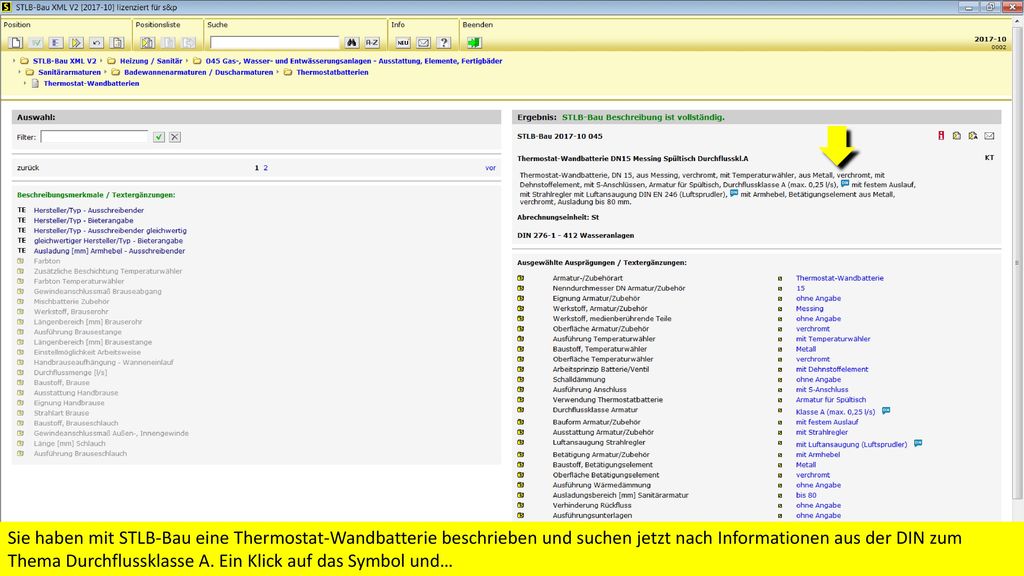Click the mit S-Anschluss value link
The height and width of the screenshot is (576, 1024).
(x=822, y=389)
